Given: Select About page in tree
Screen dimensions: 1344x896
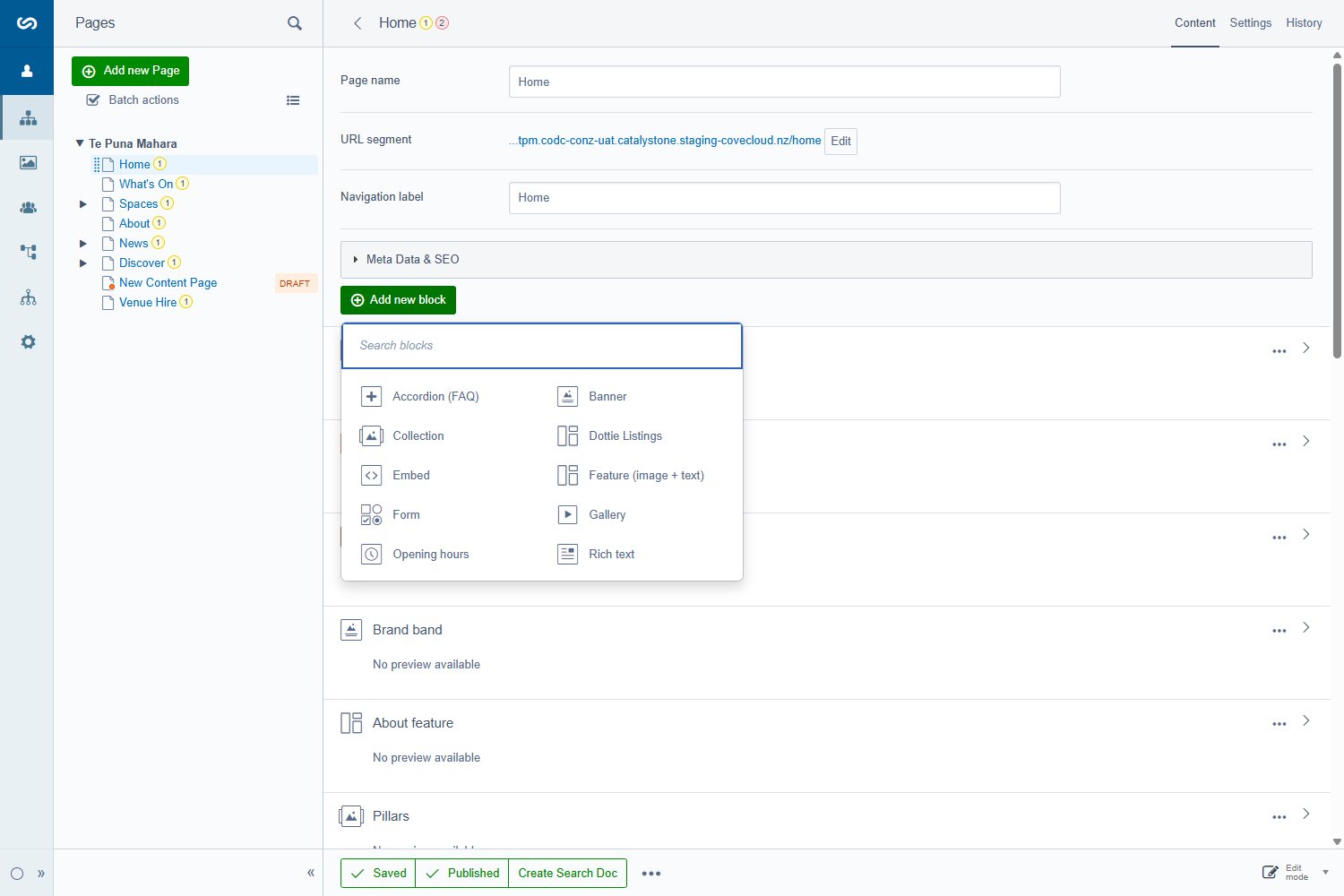Looking at the screenshot, I should coord(134,223).
